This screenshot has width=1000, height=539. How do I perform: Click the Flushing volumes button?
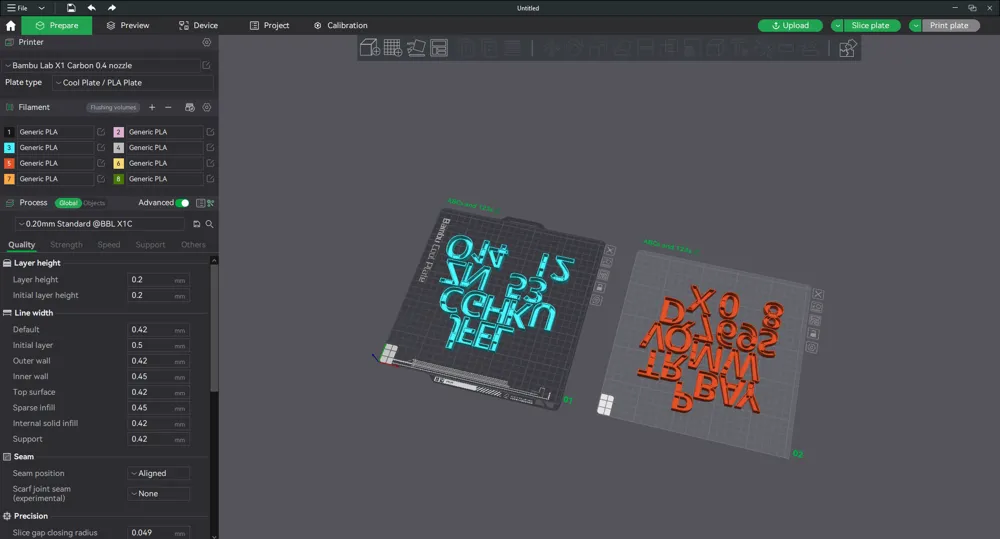[x=113, y=107]
